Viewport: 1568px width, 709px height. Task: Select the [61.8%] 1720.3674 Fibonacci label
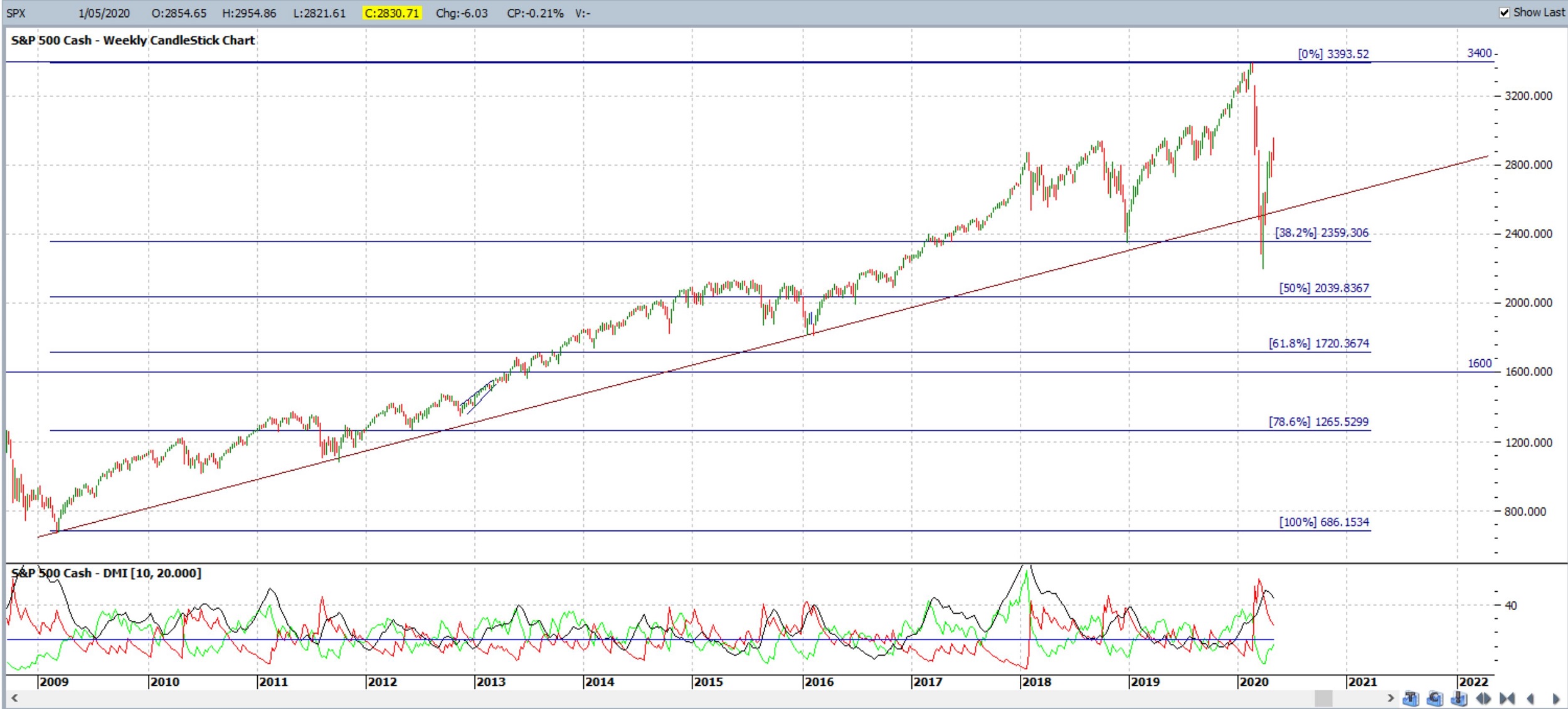(x=1319, y=344)
